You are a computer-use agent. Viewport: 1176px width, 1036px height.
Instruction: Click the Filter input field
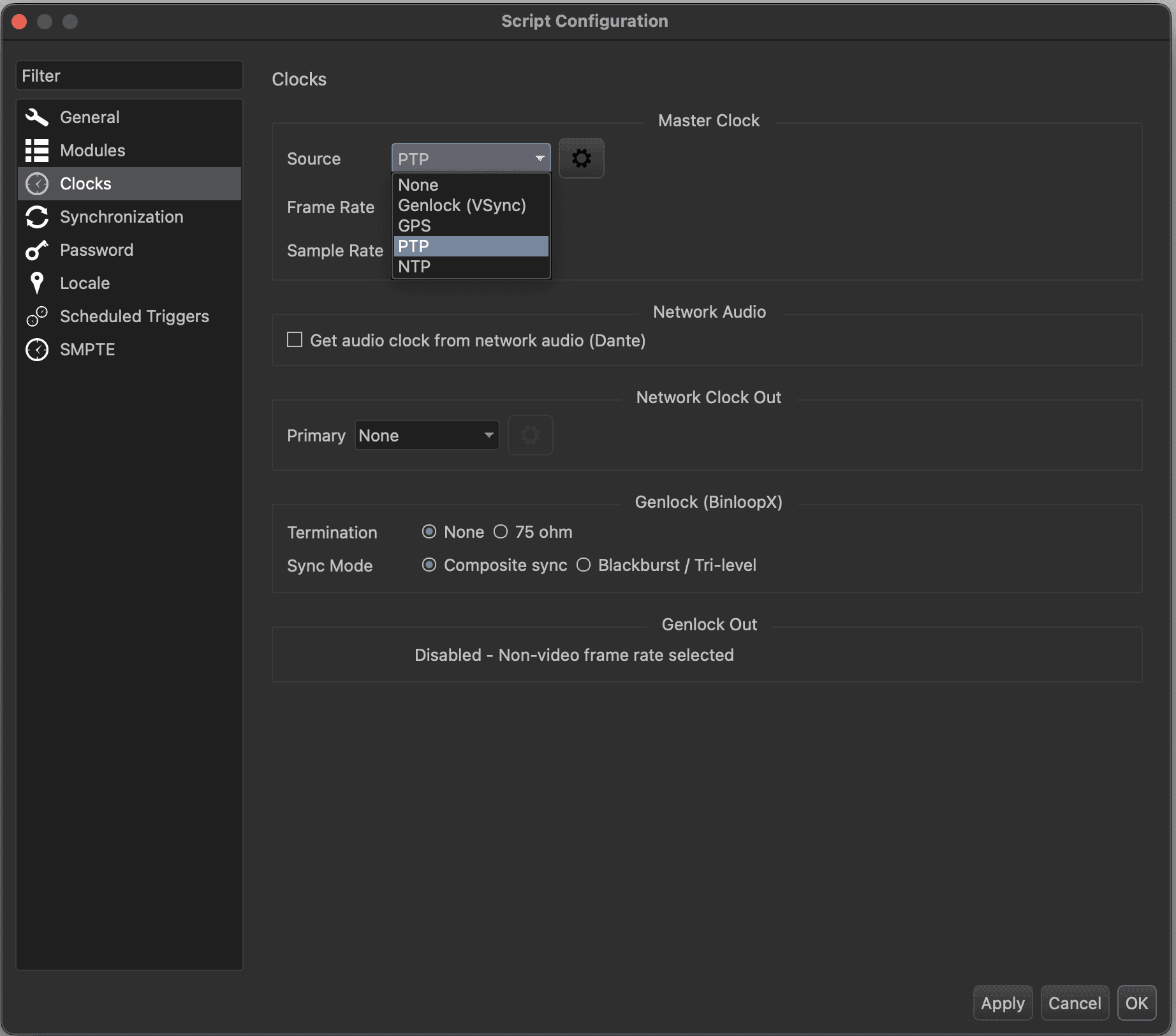(x=129, y=76)
